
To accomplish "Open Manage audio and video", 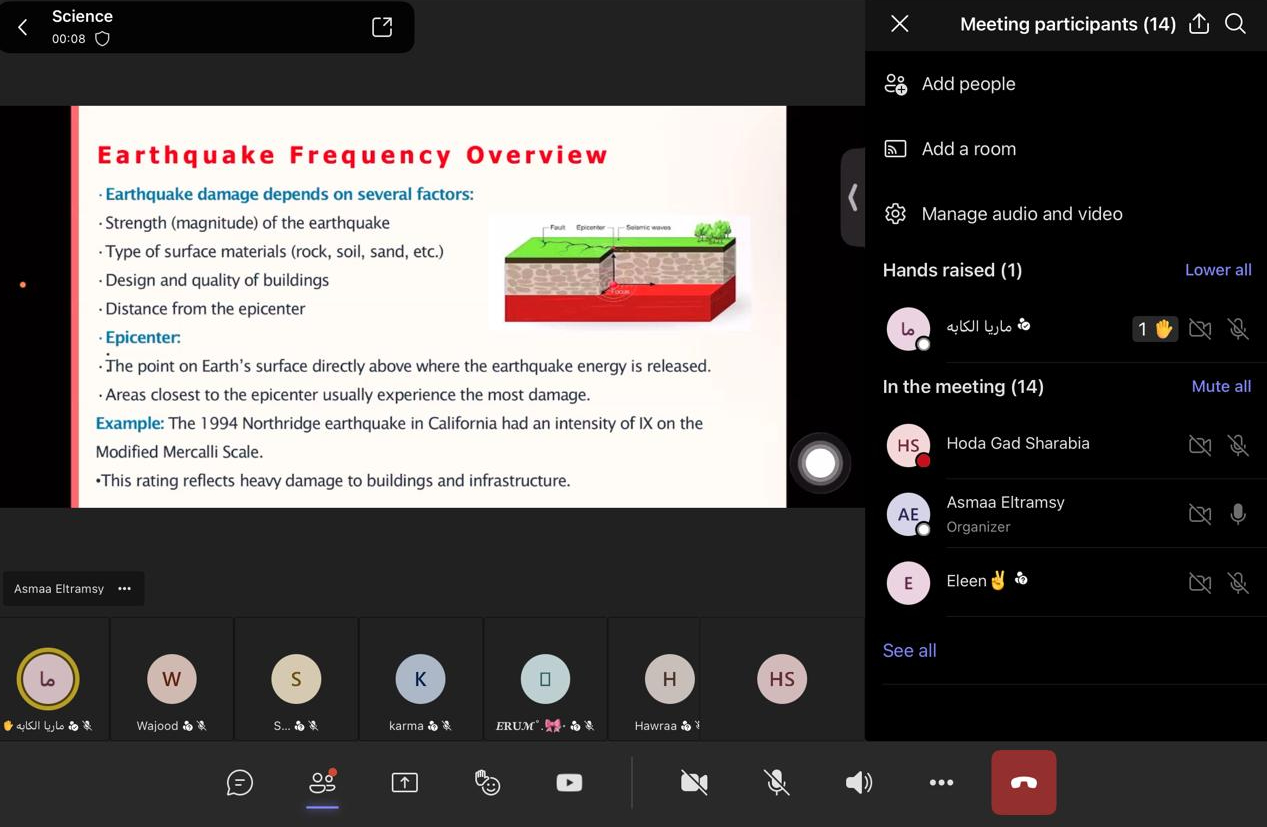I will (x=1021, y=214).
